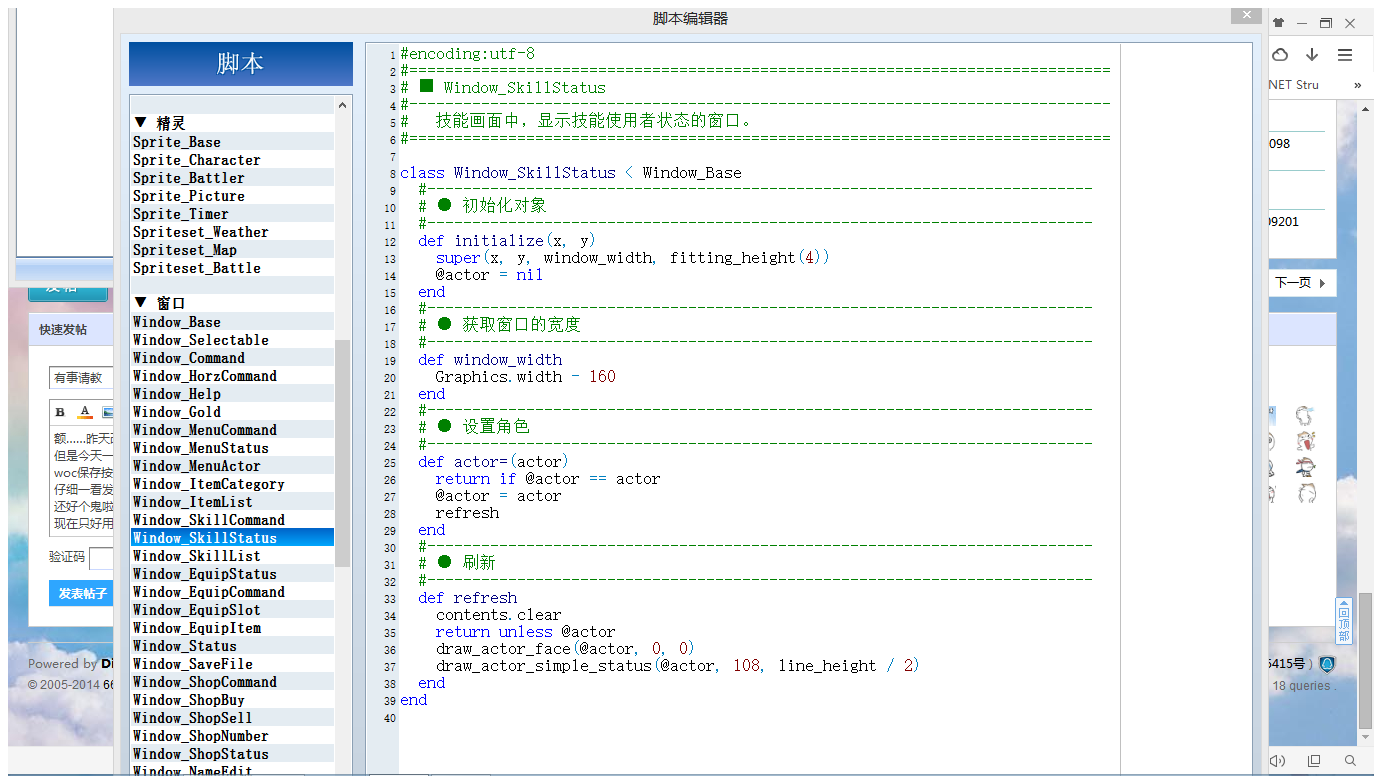1382x784 pixels.
Task: Select Sprite_Battler script entry
Action: coord(232,178)
